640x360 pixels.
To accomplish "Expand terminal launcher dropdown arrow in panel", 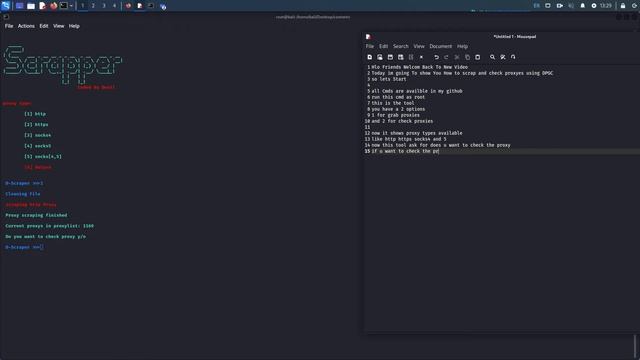I will pos(71,6).
